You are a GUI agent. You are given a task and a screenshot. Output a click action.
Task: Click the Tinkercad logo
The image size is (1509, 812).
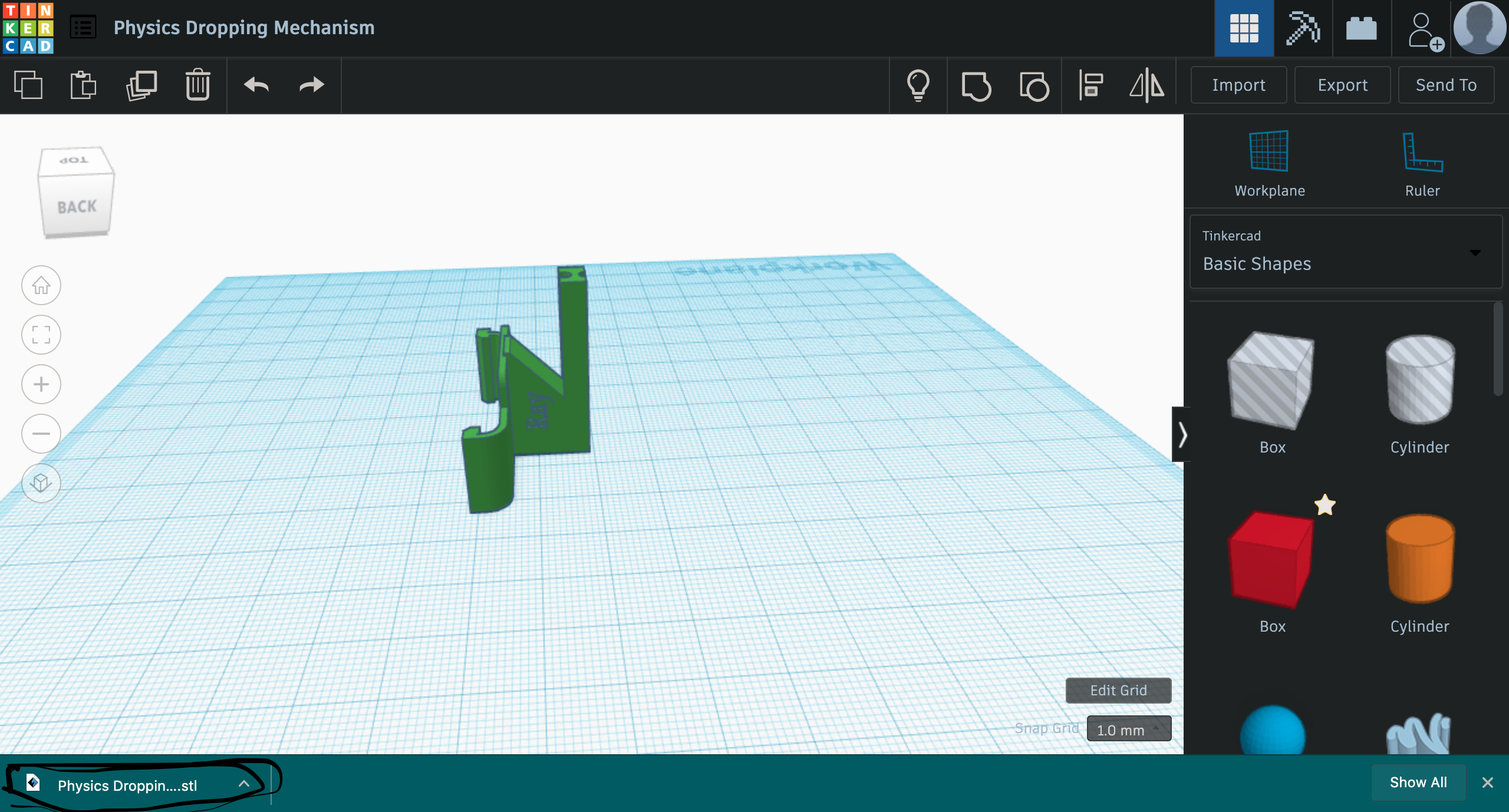pyautogui.click(x=28, y=28)
